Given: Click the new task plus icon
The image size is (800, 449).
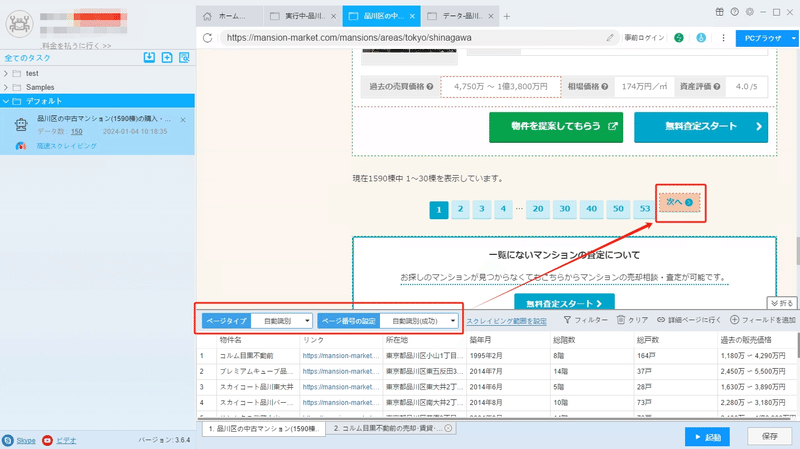Looking at the screenshot, I should pos(167,58).
